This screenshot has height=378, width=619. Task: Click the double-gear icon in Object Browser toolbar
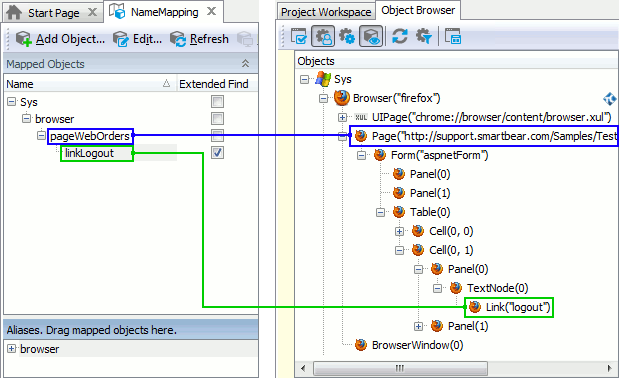(347, 37)
